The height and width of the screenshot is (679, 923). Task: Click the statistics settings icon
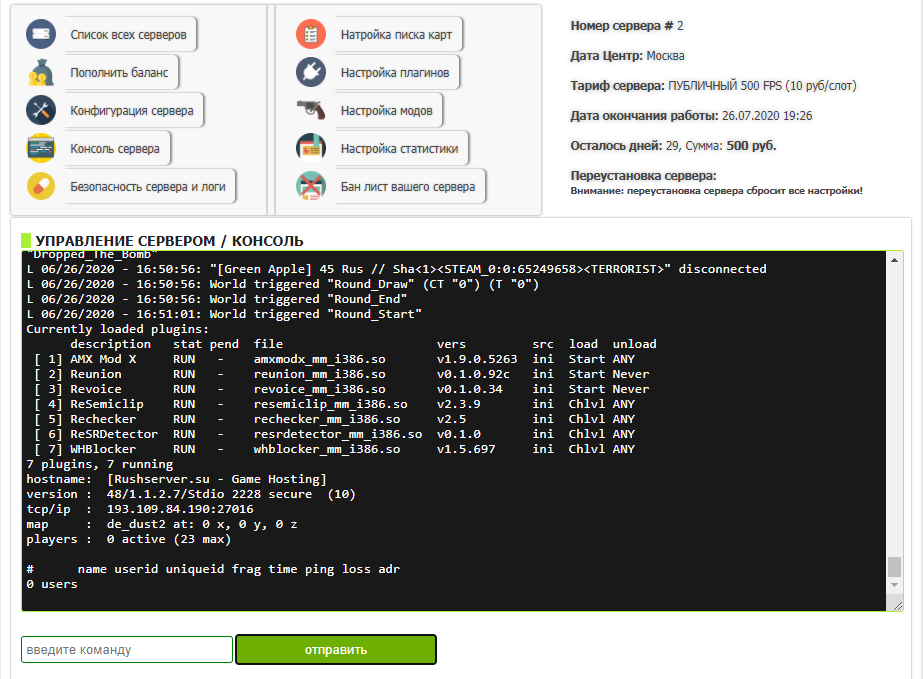[311, 148]
